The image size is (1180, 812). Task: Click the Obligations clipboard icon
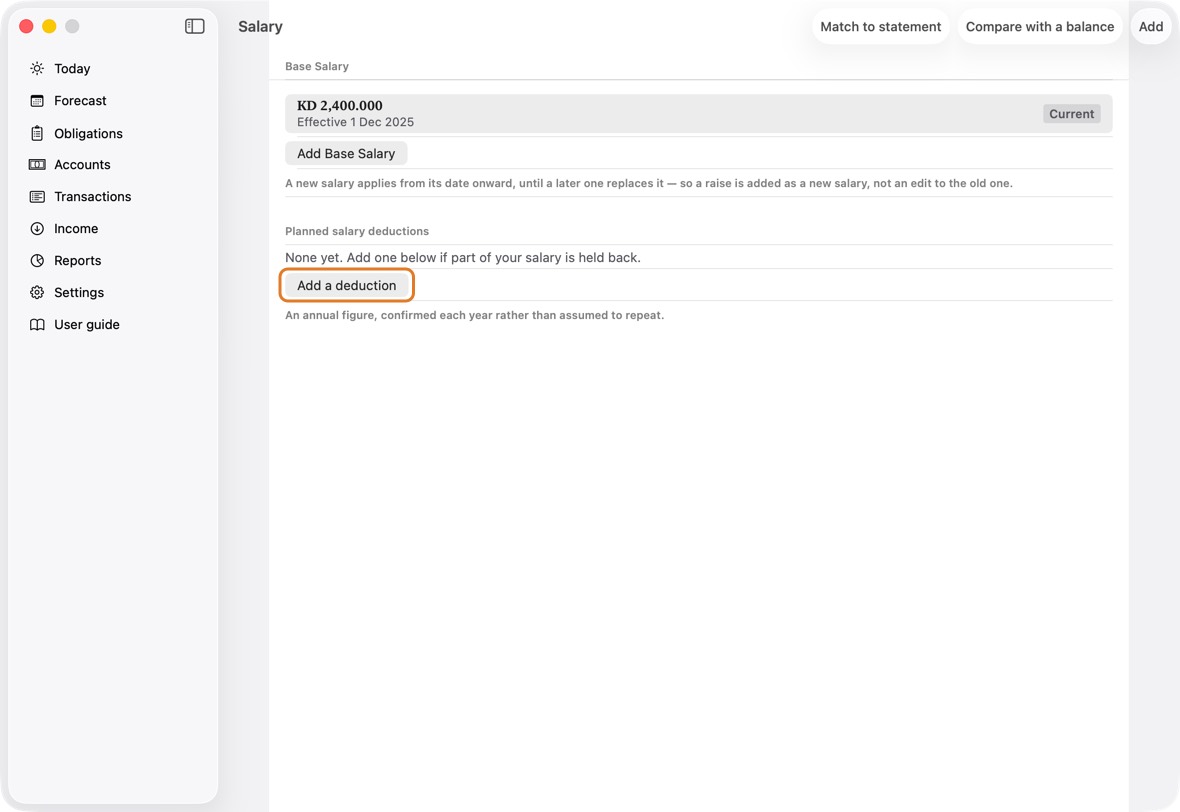point(37,133)
